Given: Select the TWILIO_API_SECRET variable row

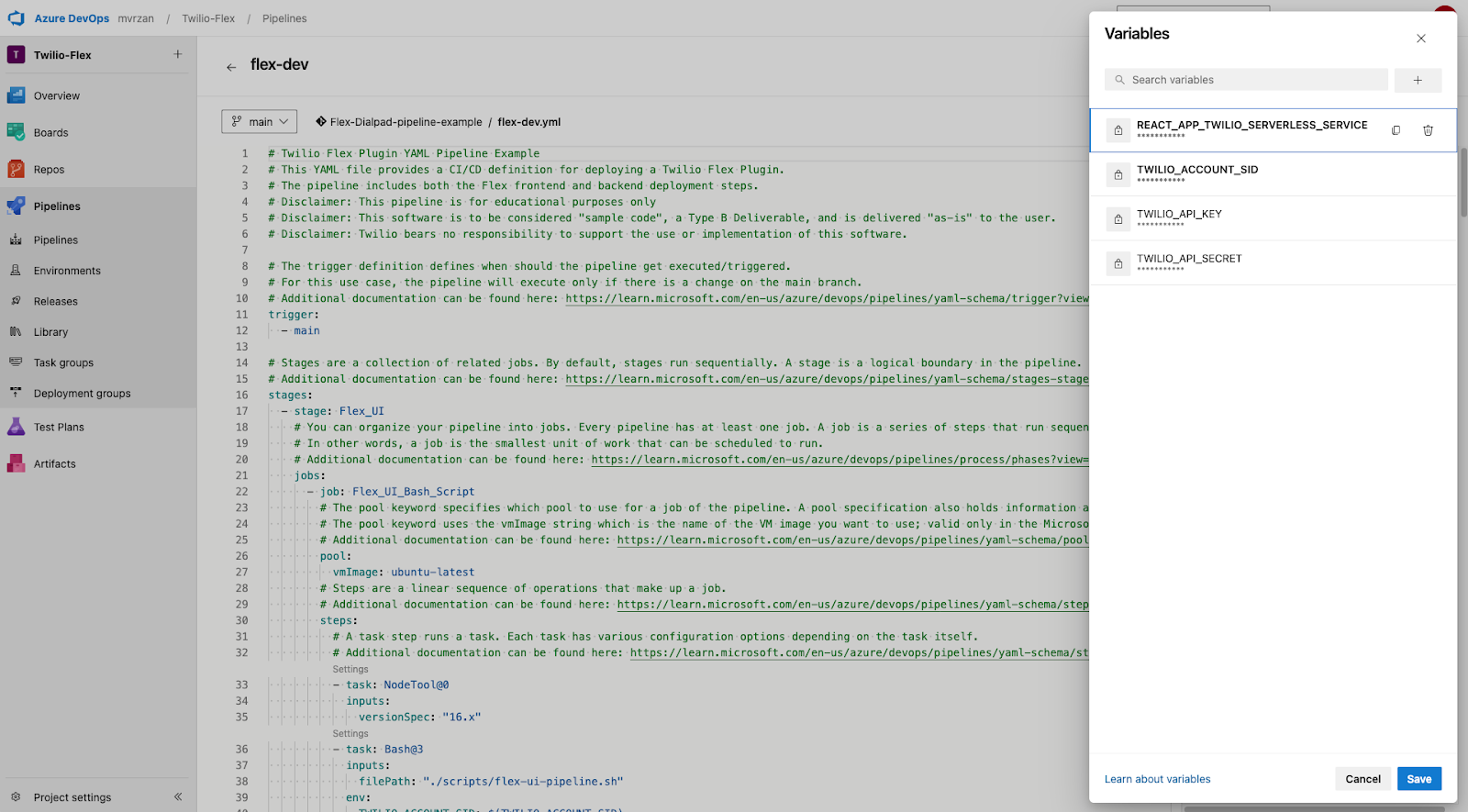Looking at the screenshot, I should coord(1273,263).
